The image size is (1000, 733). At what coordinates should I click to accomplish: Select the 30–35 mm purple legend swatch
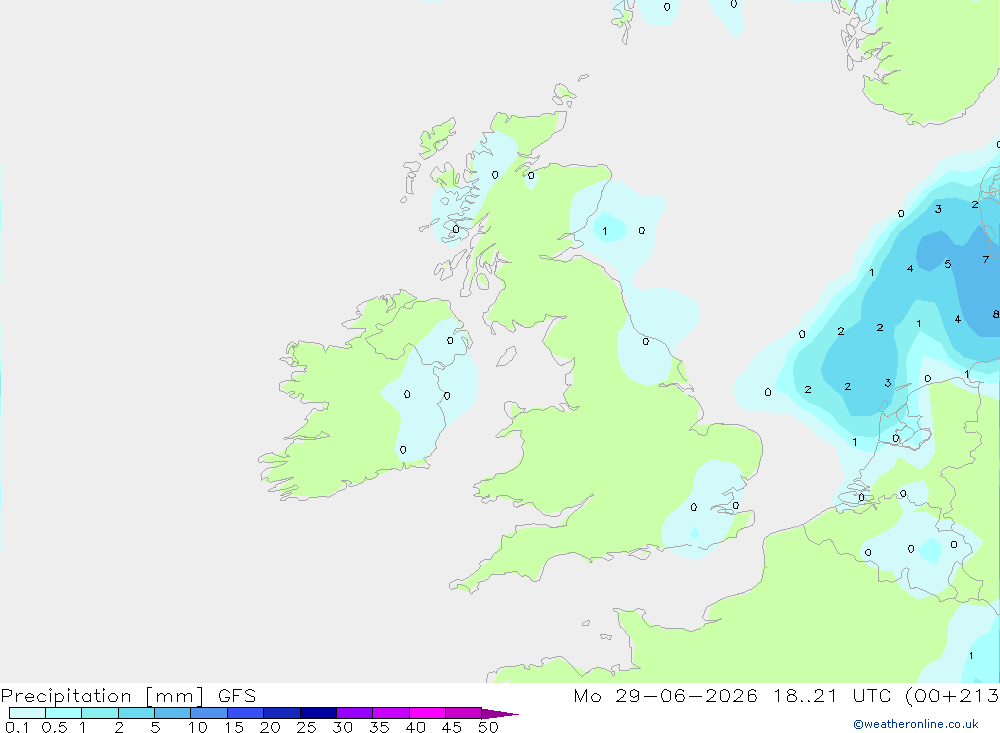pos(354,713)
